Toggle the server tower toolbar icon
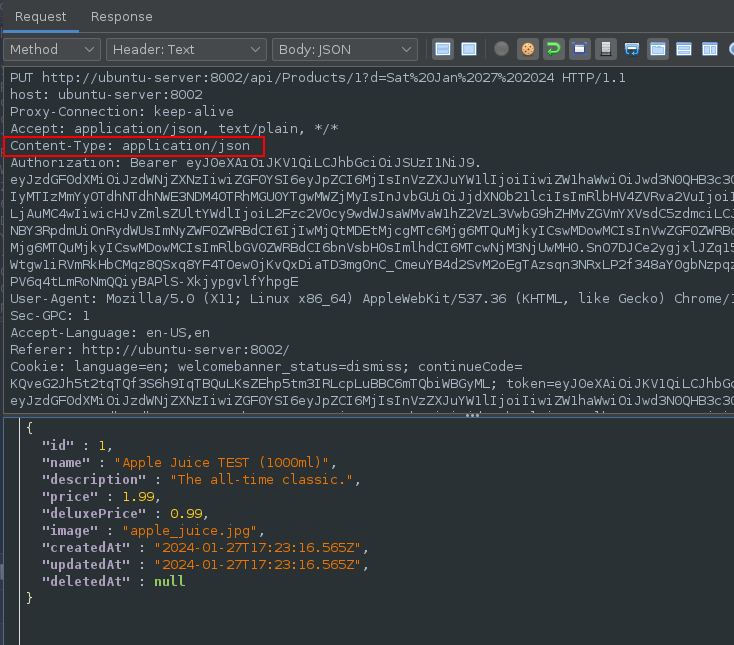This screenshot has width=734, height=645. click(x=606, y=49)
